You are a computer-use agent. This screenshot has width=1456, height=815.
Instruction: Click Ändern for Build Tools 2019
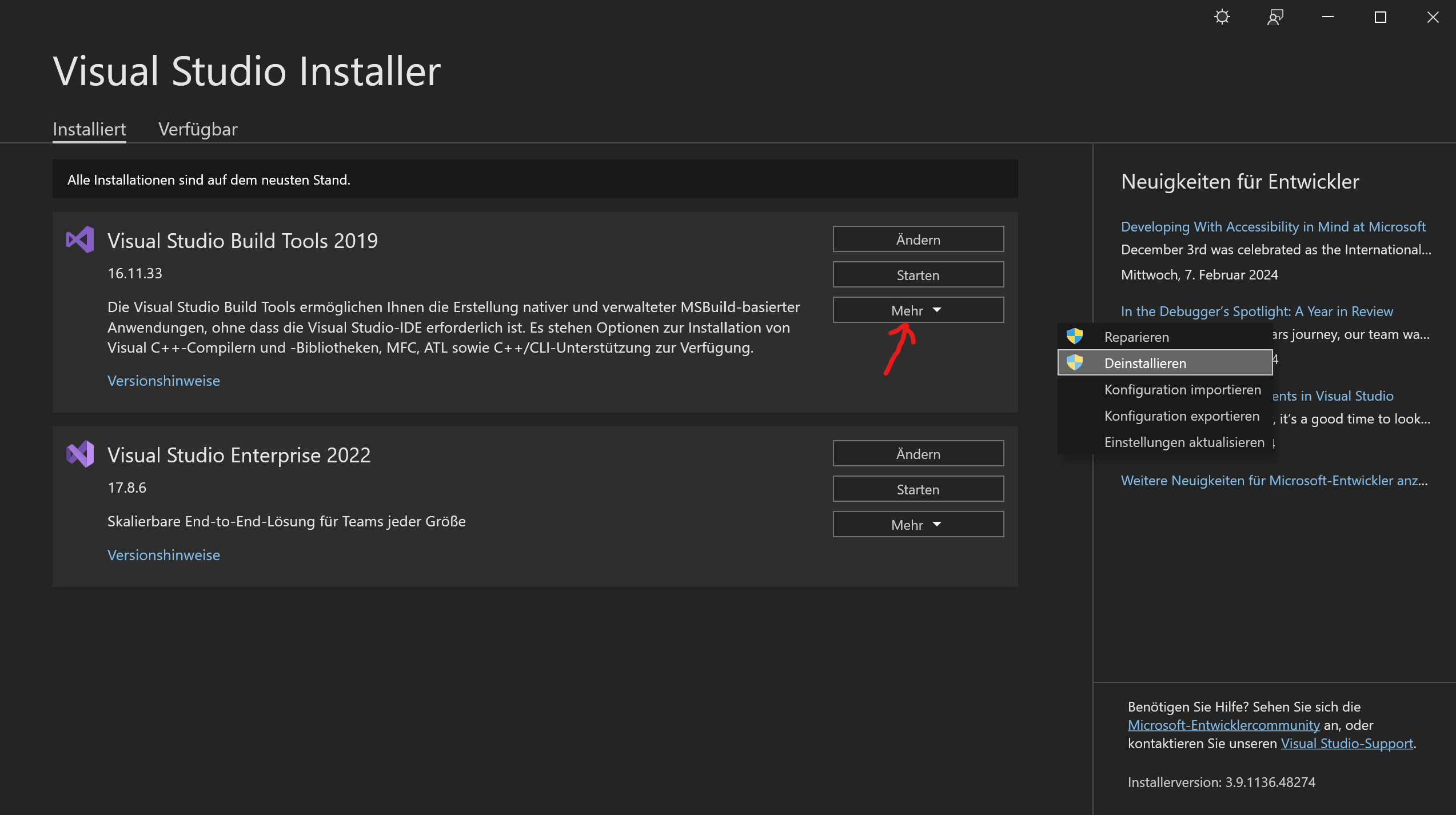918,239
